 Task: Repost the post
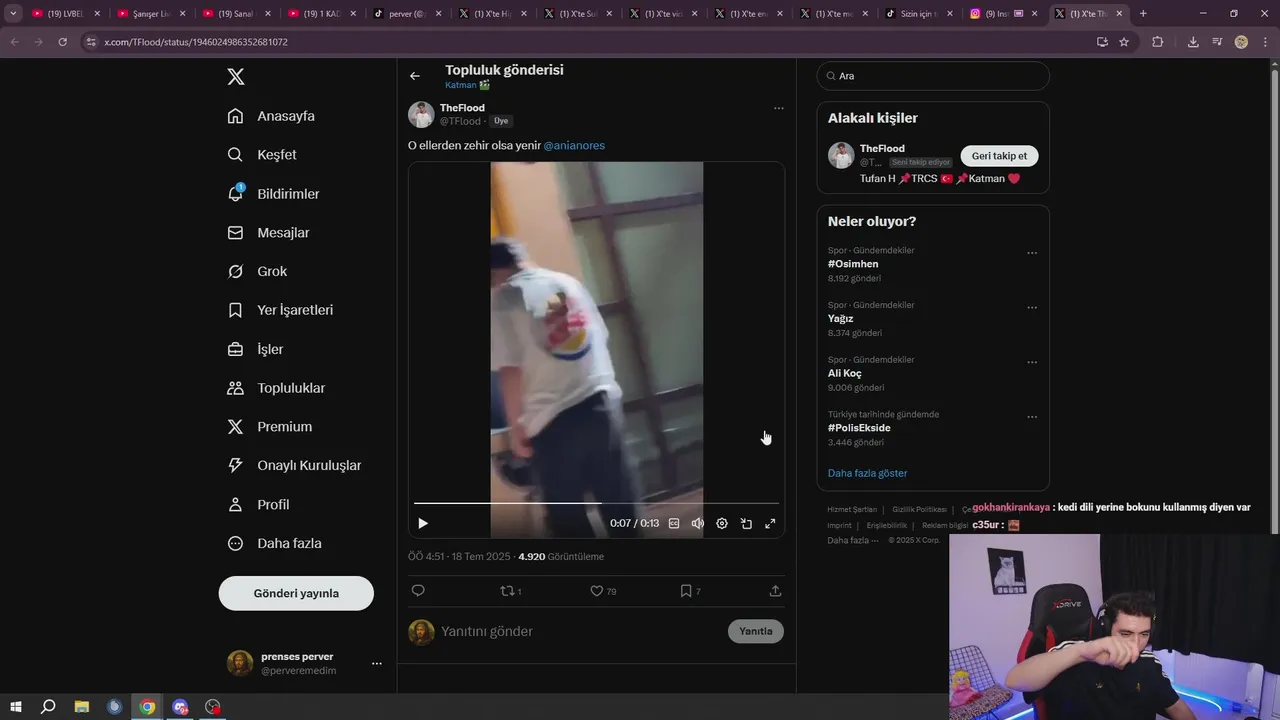click(507, 591)
